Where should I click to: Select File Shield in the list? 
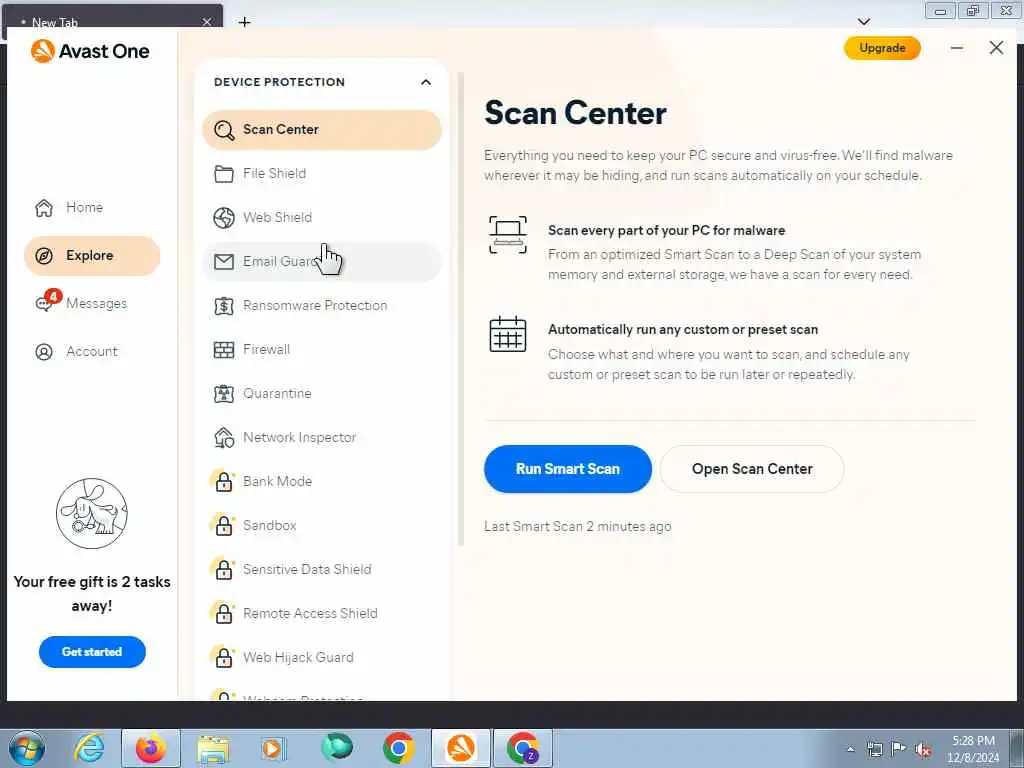pyautogui.click(x=322, y=174)
